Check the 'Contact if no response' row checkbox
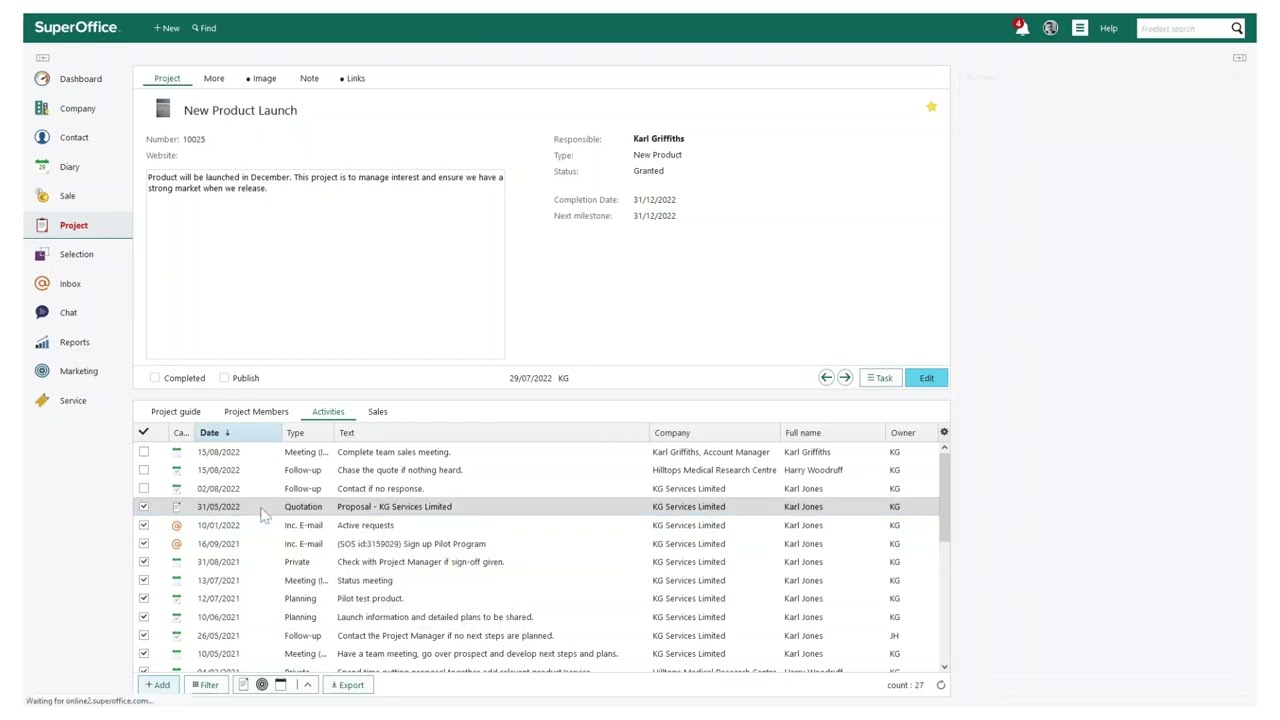Screen dimensions: 1280x720 (144, 489)
